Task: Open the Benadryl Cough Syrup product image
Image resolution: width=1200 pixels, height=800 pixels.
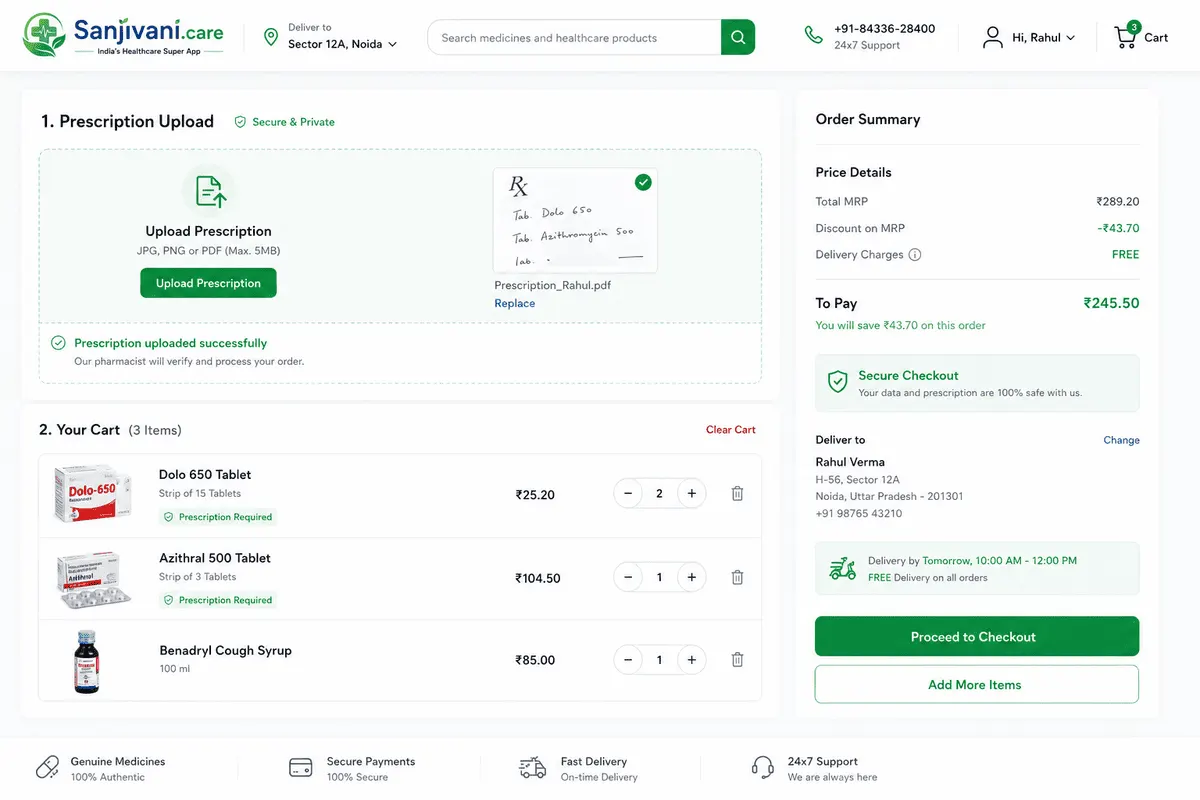Action: (87, 661)
